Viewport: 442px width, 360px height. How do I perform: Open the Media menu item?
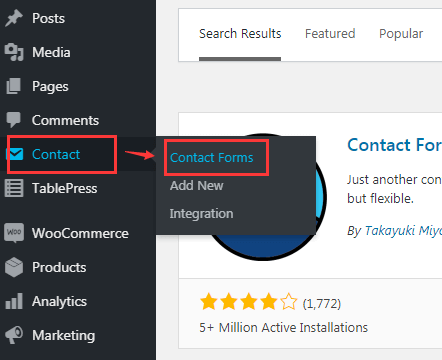point(51,52)
